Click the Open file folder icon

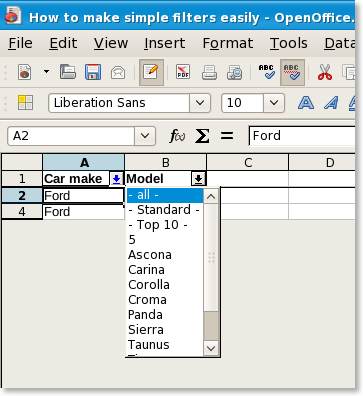pos(68,72)
